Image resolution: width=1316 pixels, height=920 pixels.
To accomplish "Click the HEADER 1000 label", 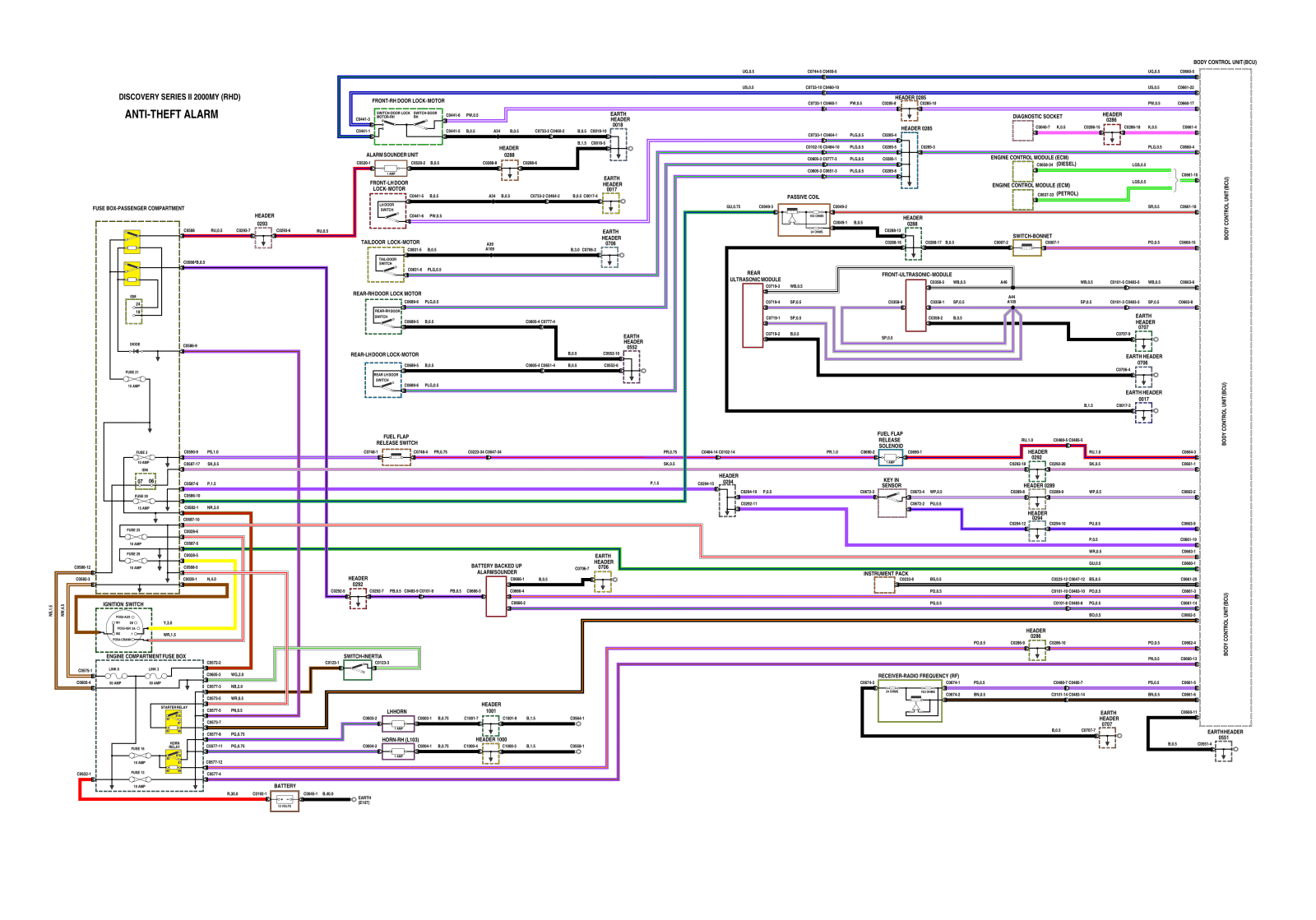I will [491, 739].
